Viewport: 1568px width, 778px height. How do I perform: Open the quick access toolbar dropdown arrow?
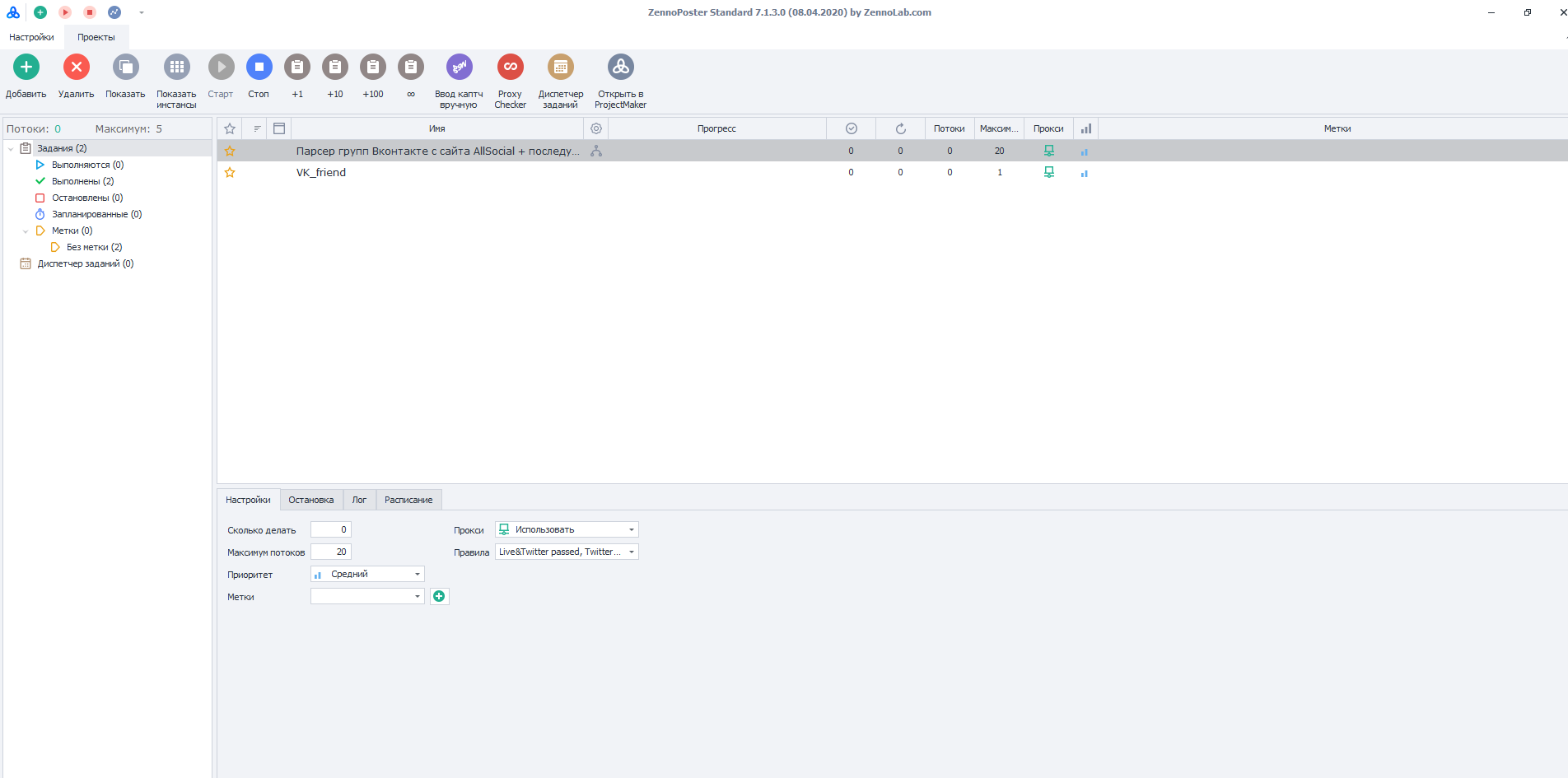tap(142, 12)
